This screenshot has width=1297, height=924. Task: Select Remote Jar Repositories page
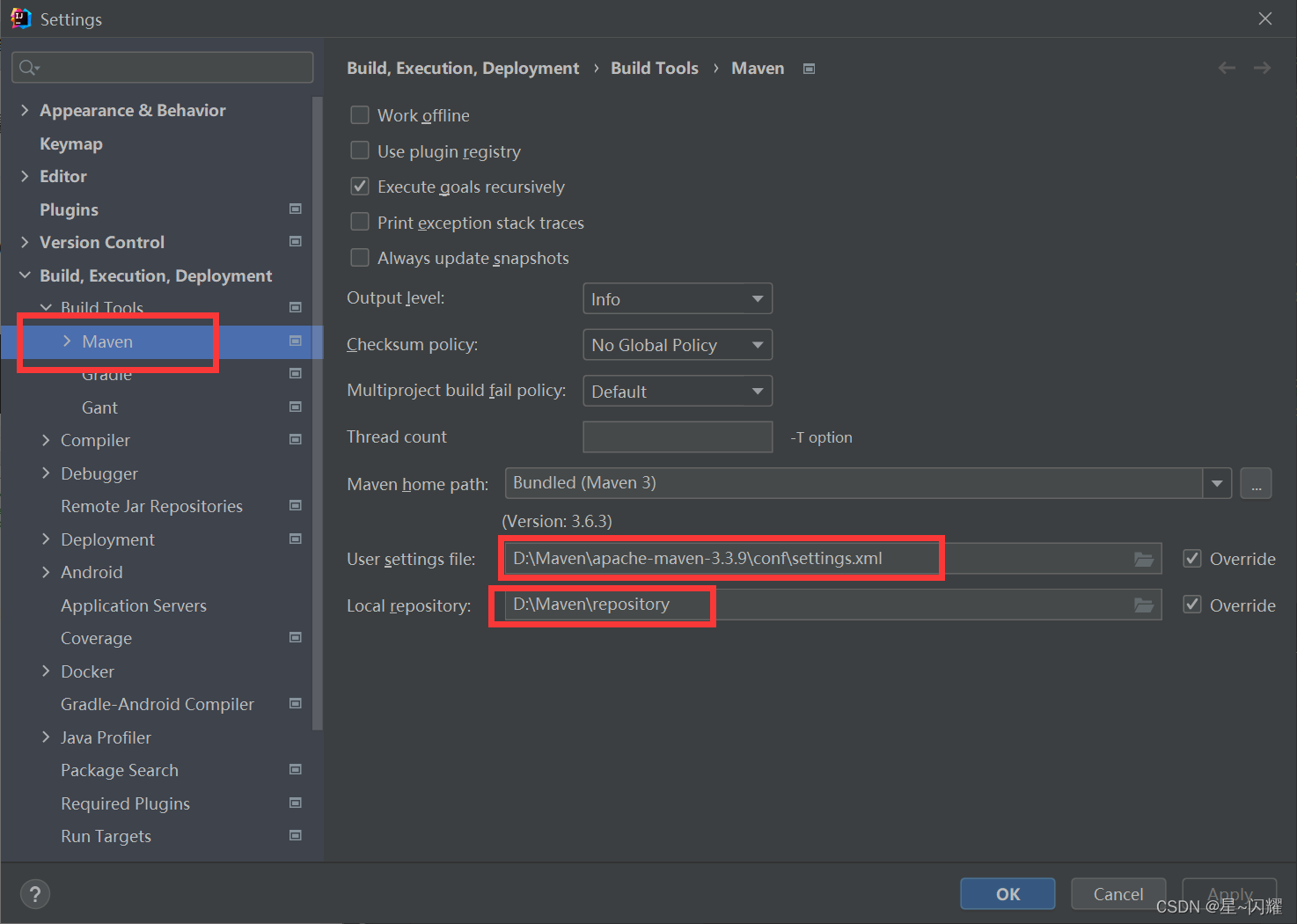[x=151, y=506]
